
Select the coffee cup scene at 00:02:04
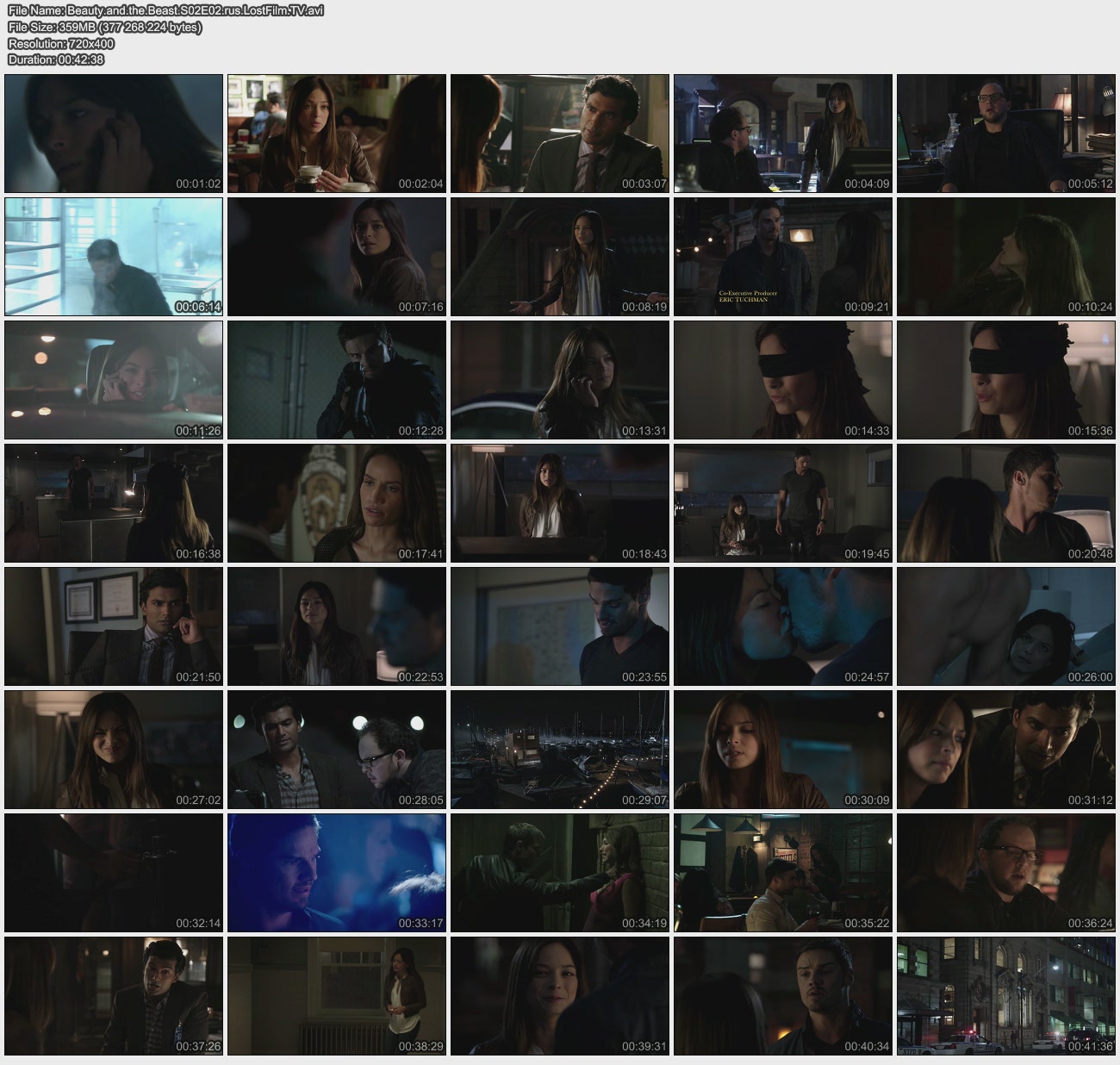coord(337,134)
